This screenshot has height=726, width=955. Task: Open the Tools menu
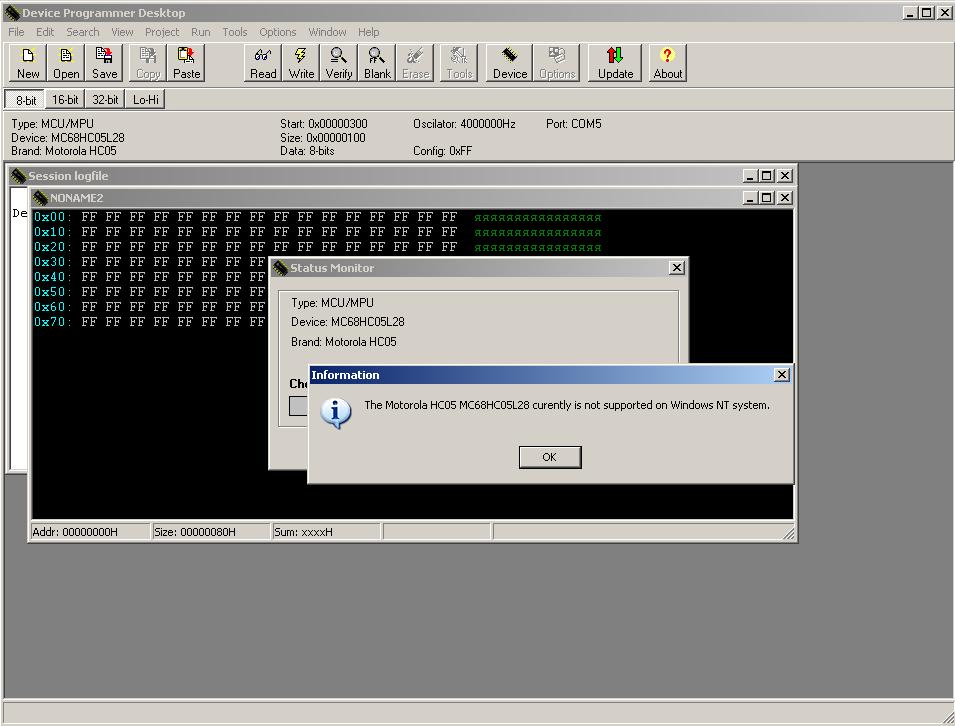pos(234,32)
